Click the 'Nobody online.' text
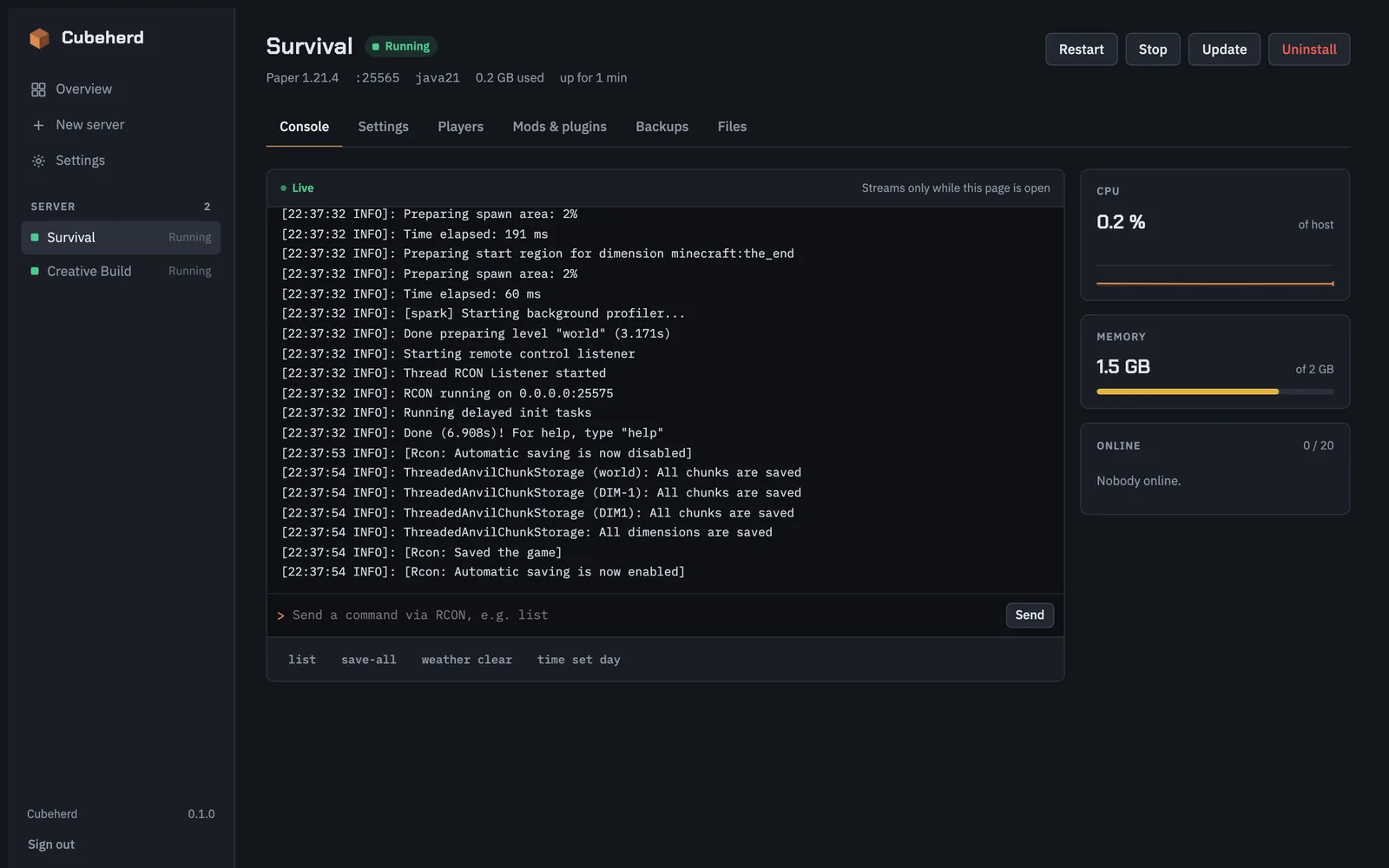The image size is (1389, 868). (1138, 481)
